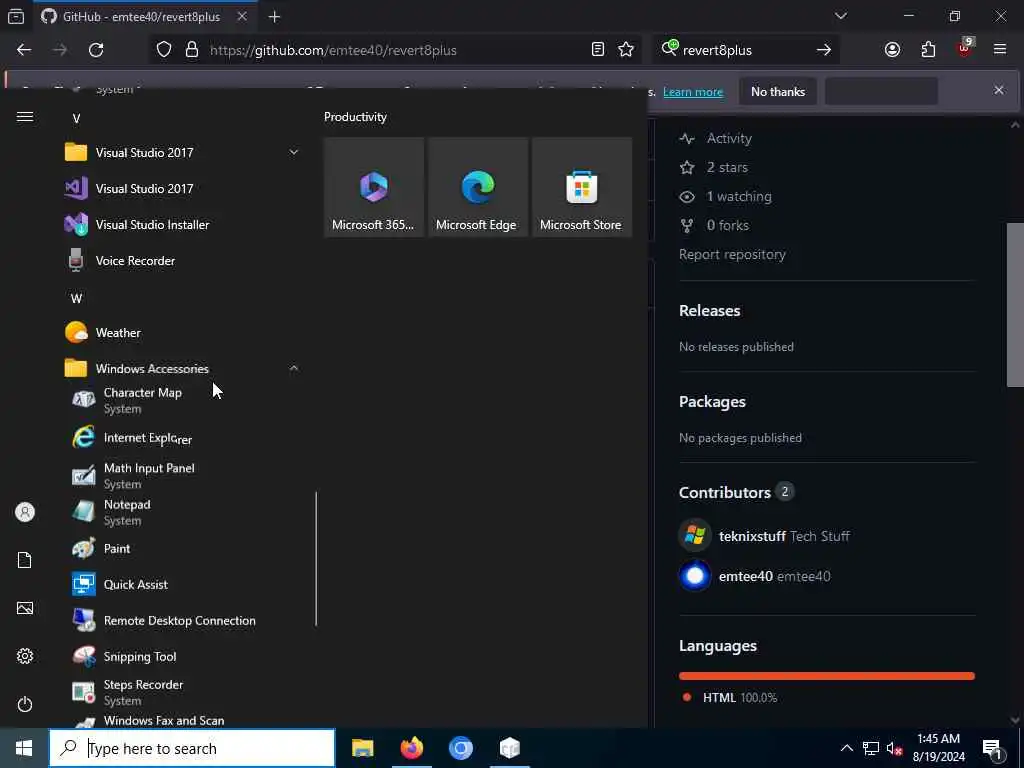1024x768 pixels.
Task: Open emtee40 contributor profile
Action: tap(745, 577)
